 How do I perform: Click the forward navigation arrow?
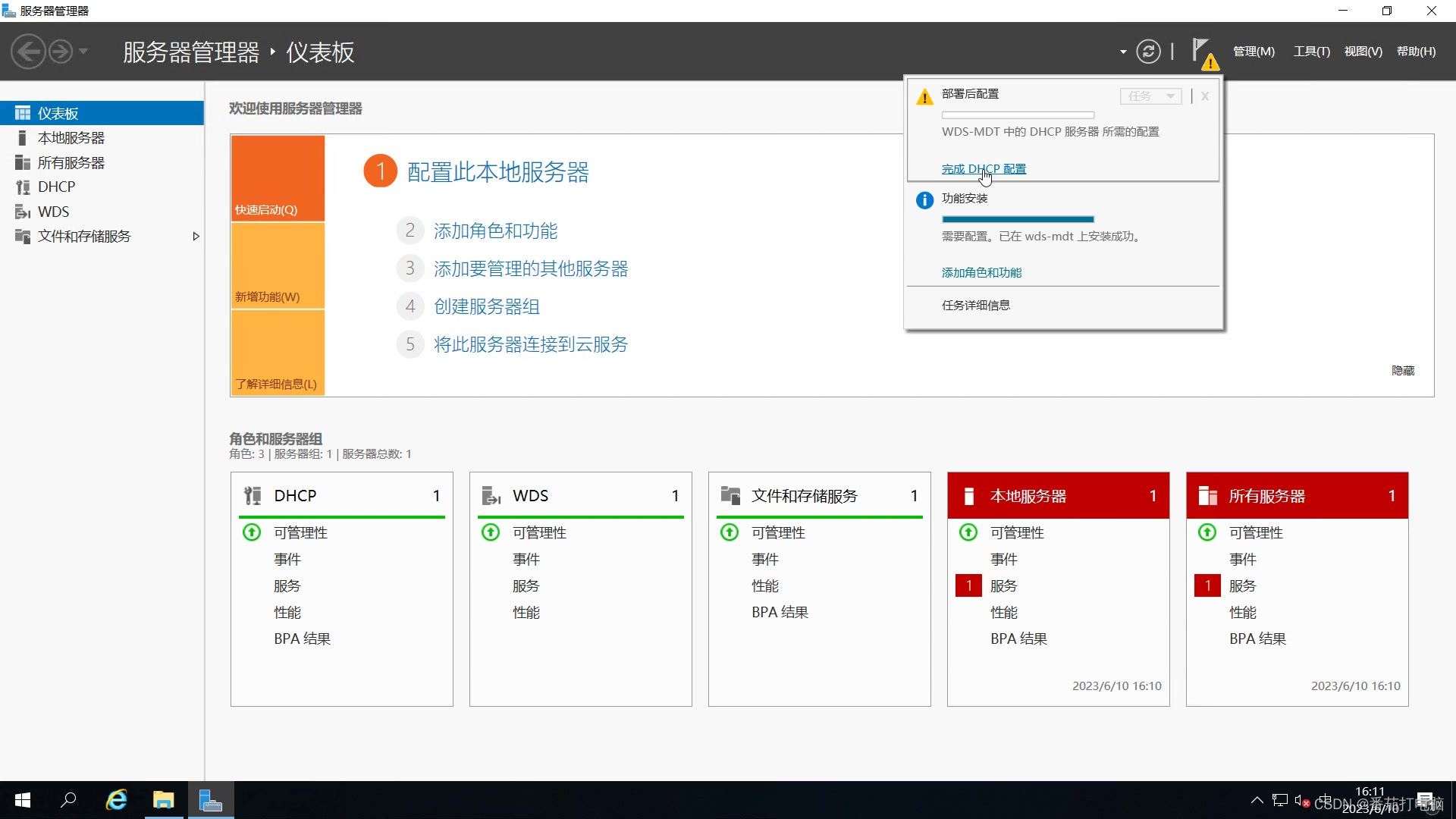pyautogui.click(x=61, y=52)
